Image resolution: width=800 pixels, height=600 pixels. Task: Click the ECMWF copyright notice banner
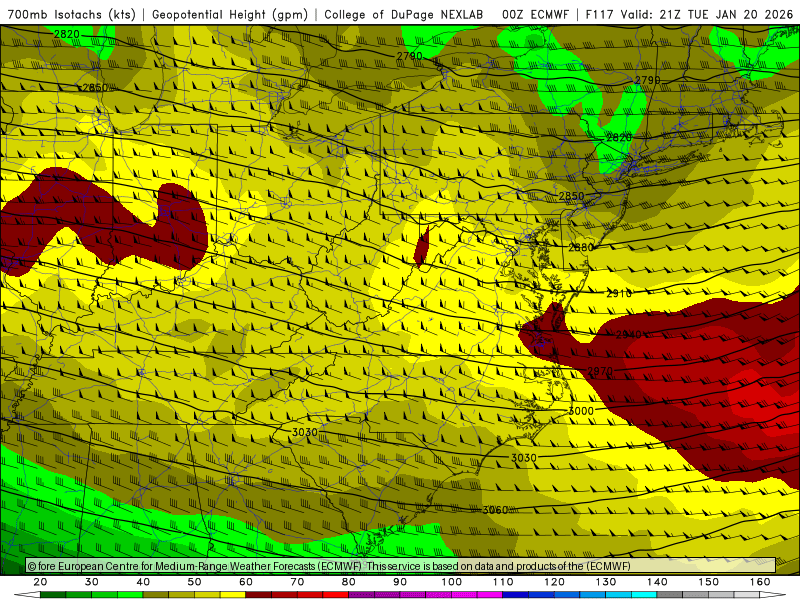pyautogui.click(x=401, y=565)
